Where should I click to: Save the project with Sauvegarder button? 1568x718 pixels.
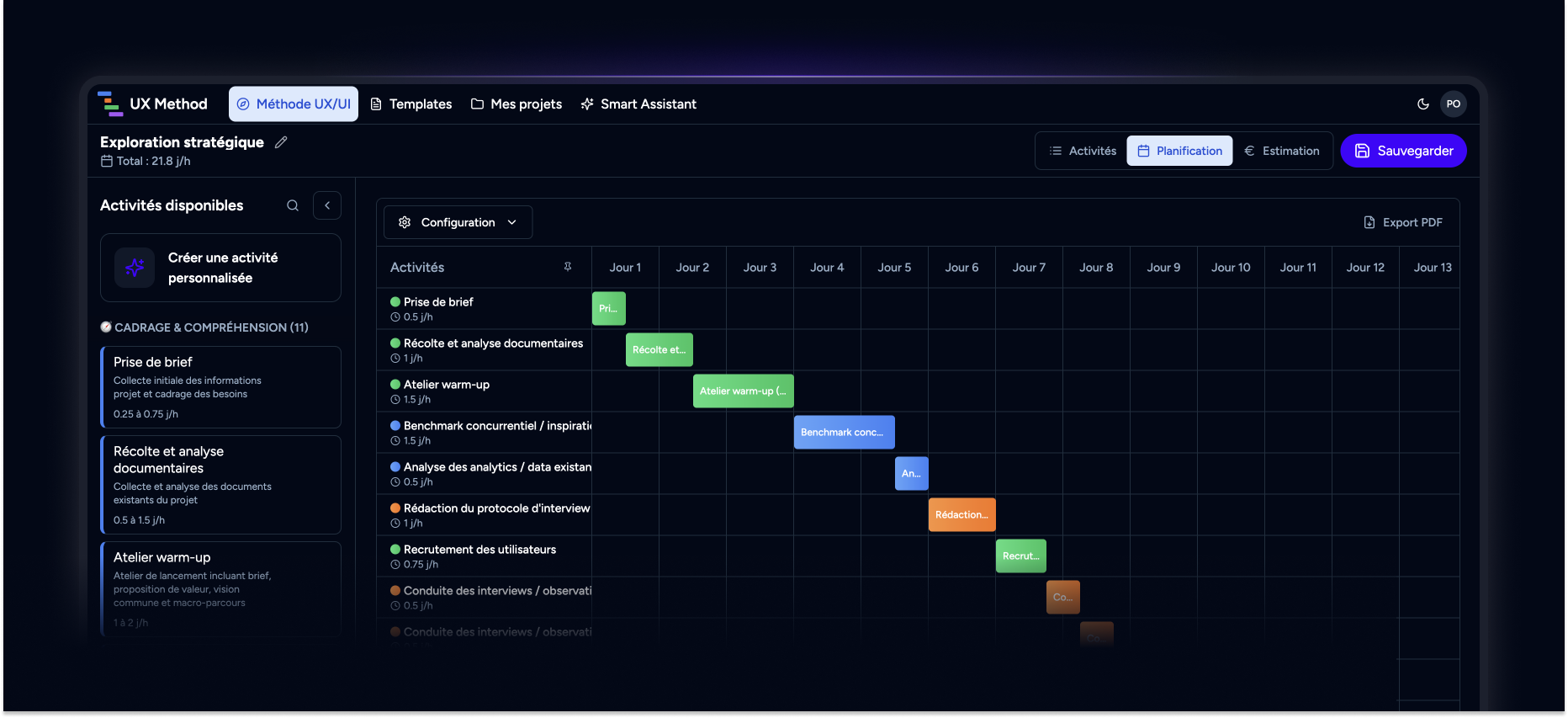pyautogui.click(x=1403, y=151)
